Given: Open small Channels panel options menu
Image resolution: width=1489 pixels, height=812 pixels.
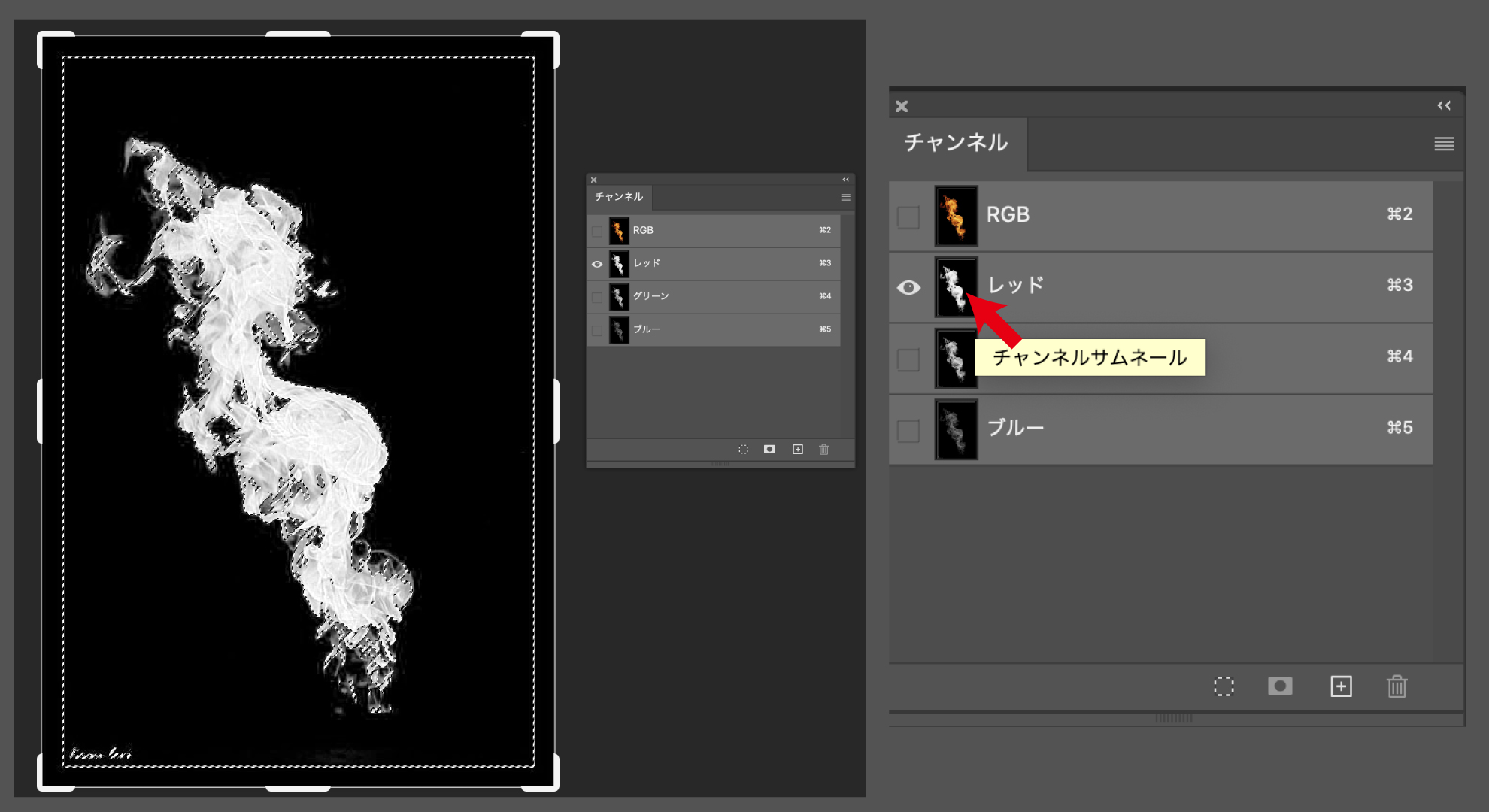Looking at the screenshot, I should point(845,198).
